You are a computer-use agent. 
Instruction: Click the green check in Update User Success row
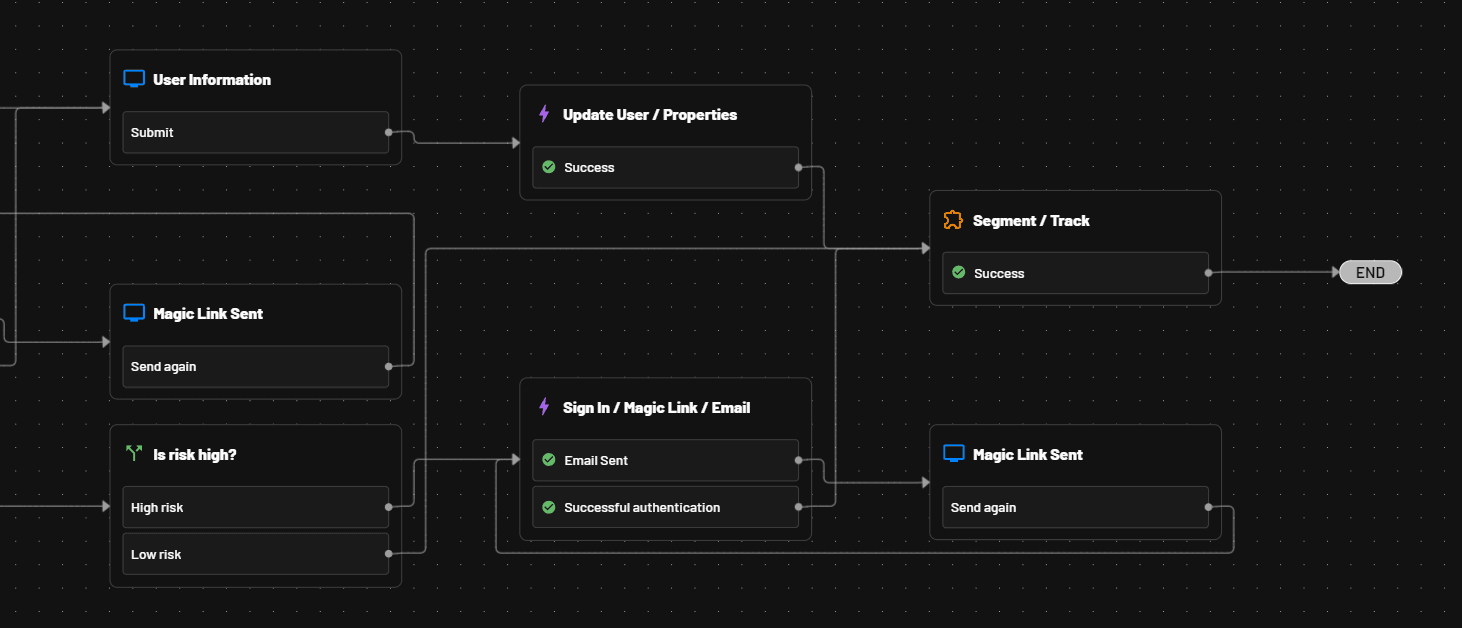point(548,167)
